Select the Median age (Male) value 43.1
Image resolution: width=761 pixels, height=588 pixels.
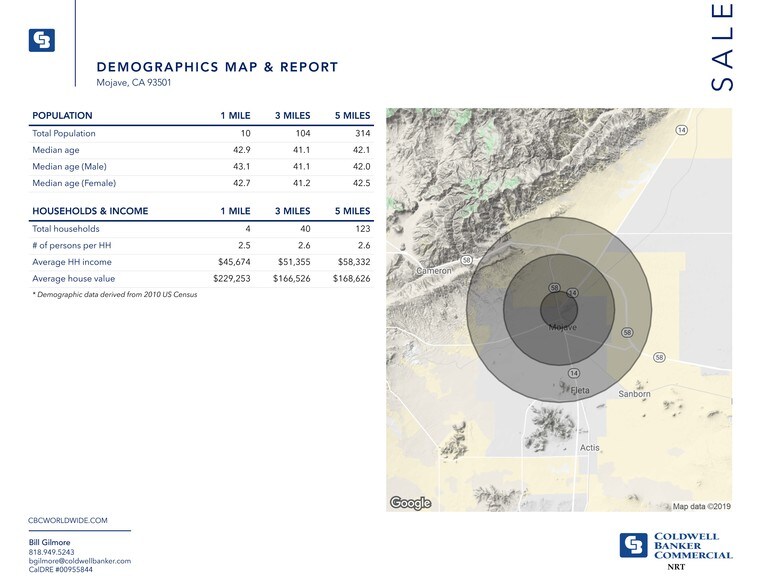[x=242, y=166]
